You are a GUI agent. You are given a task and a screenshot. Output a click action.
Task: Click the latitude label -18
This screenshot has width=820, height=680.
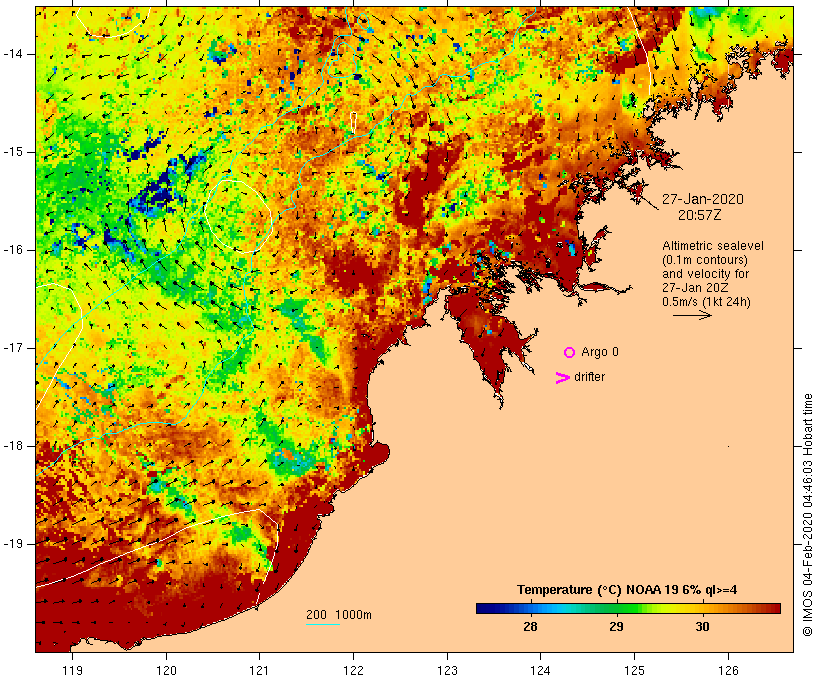pyautogui.click(x=12, y=446)
